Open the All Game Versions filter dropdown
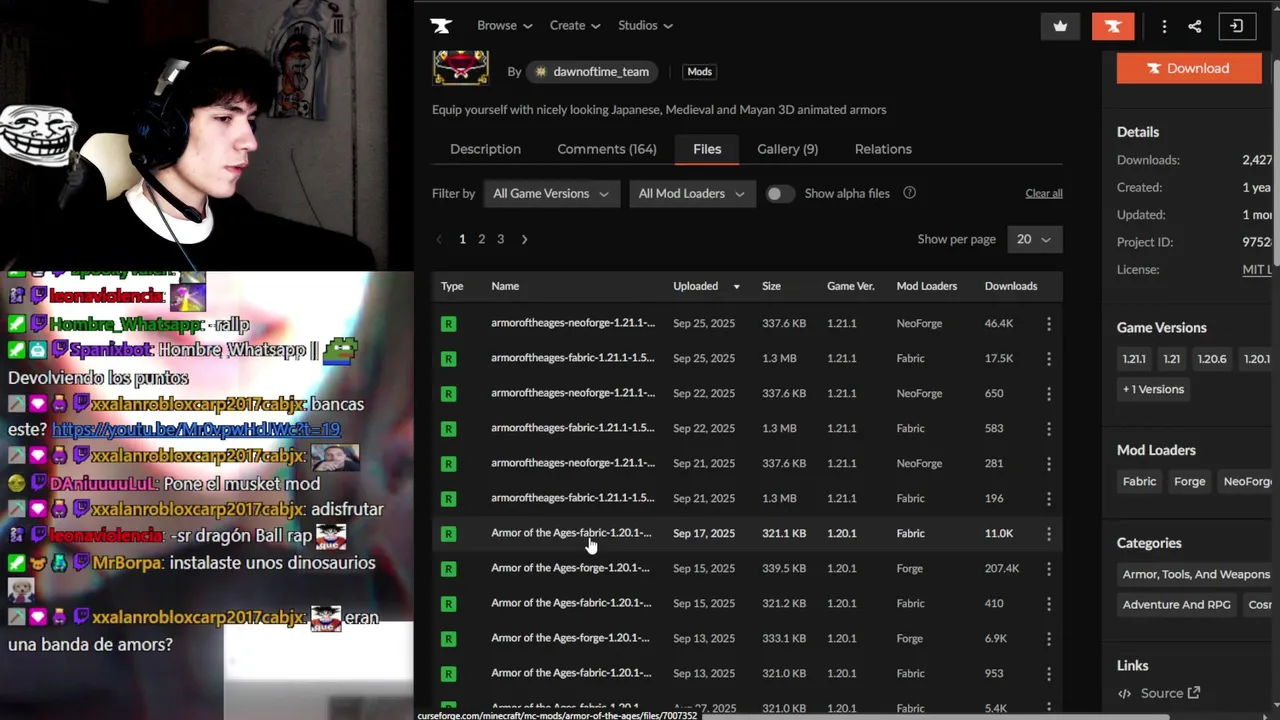This screenshot has width=1280, height=720. click(x=551, y=194)
